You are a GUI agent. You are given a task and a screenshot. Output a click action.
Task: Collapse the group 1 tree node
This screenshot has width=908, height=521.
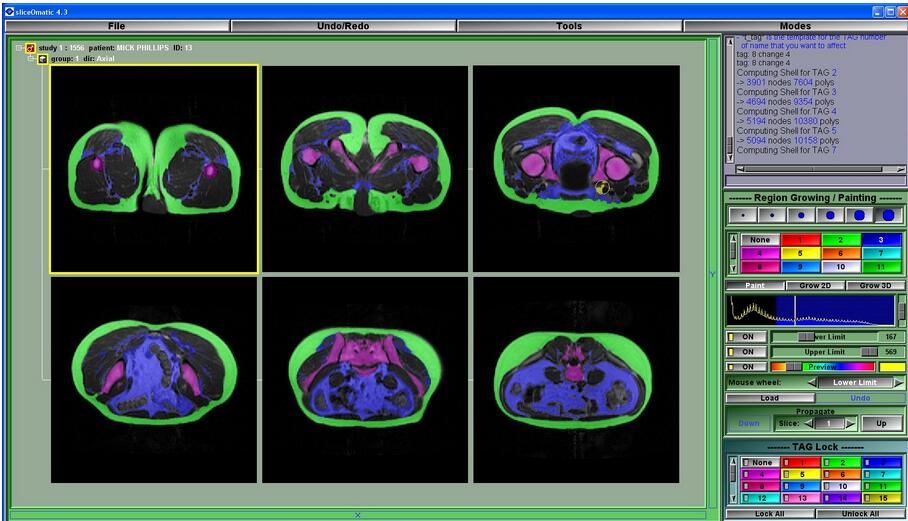point(31,59)
